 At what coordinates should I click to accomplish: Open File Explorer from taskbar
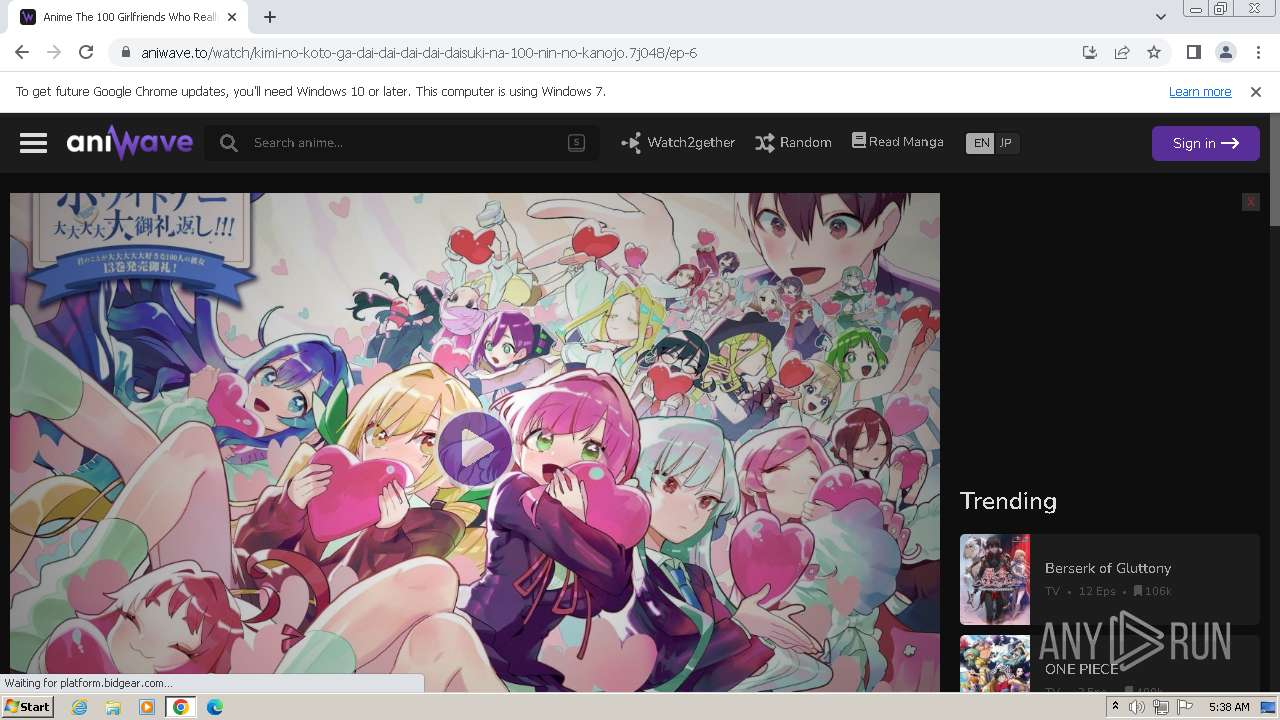(113, 707)
